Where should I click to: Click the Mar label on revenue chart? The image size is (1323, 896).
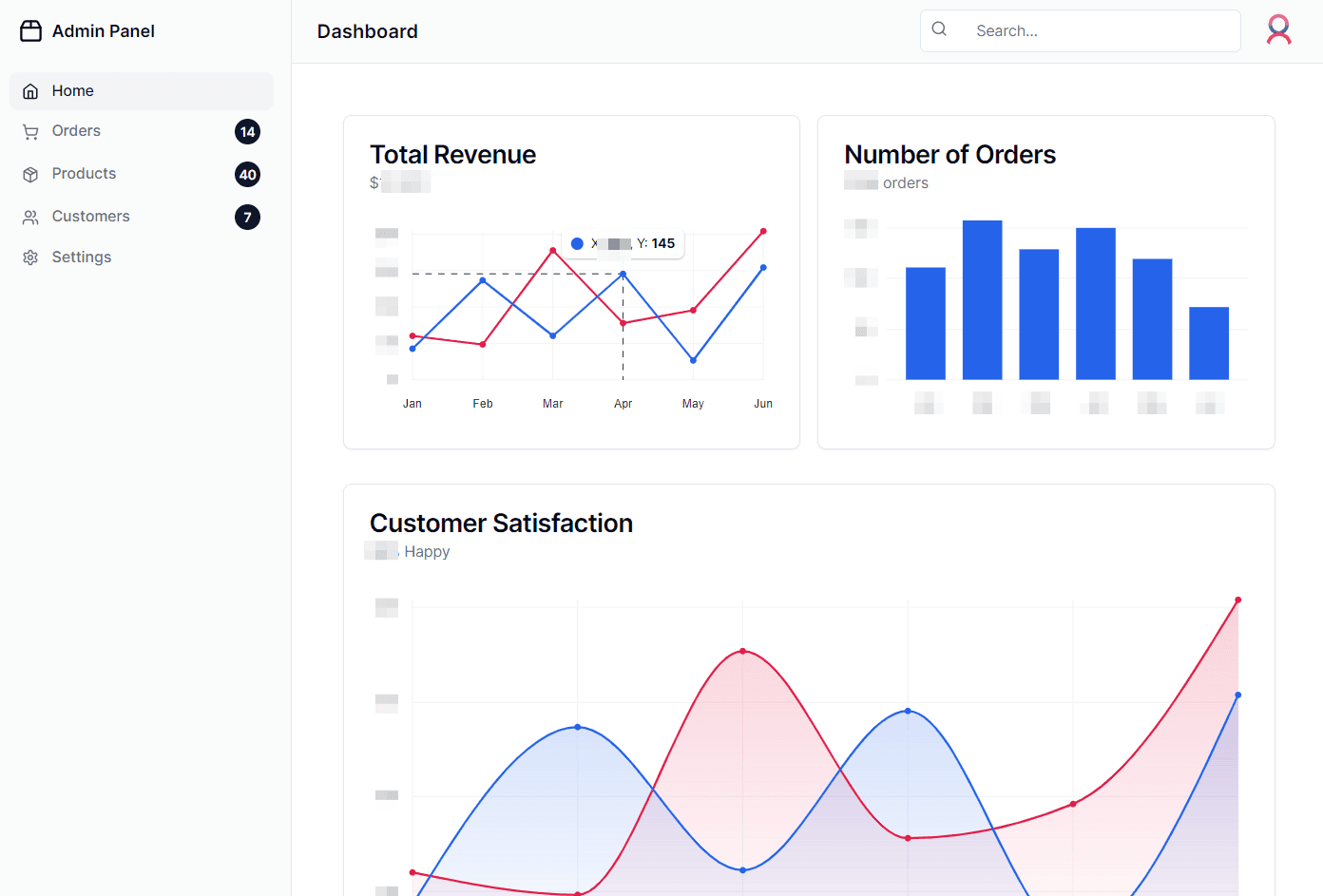pyautogui.click(x=553, y=404)
